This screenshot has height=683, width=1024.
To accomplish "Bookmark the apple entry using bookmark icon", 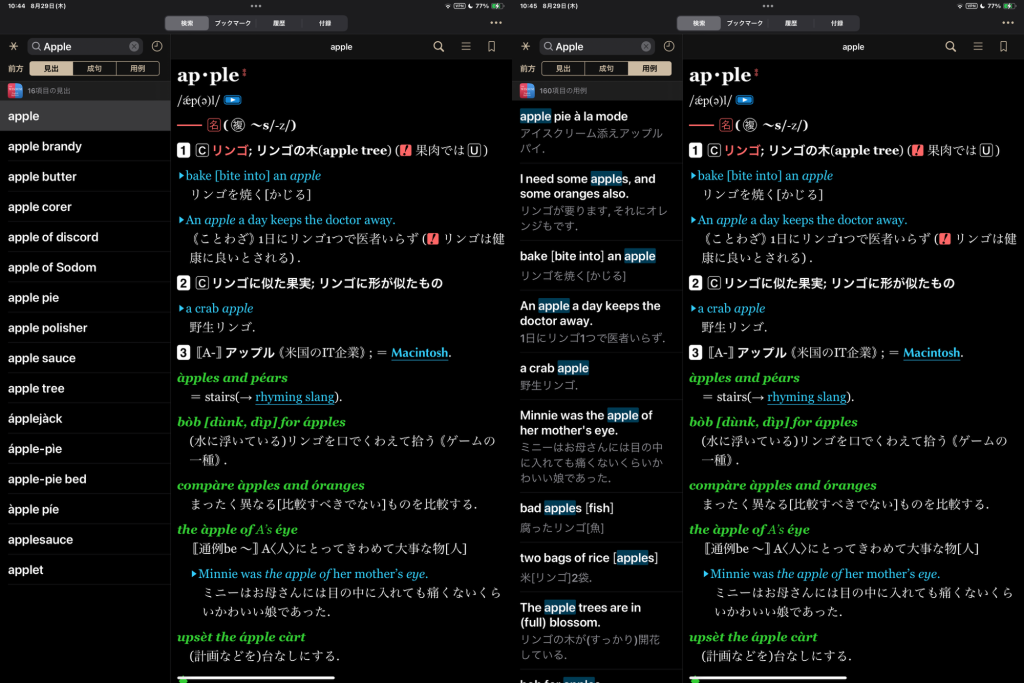I will [491, 46].
